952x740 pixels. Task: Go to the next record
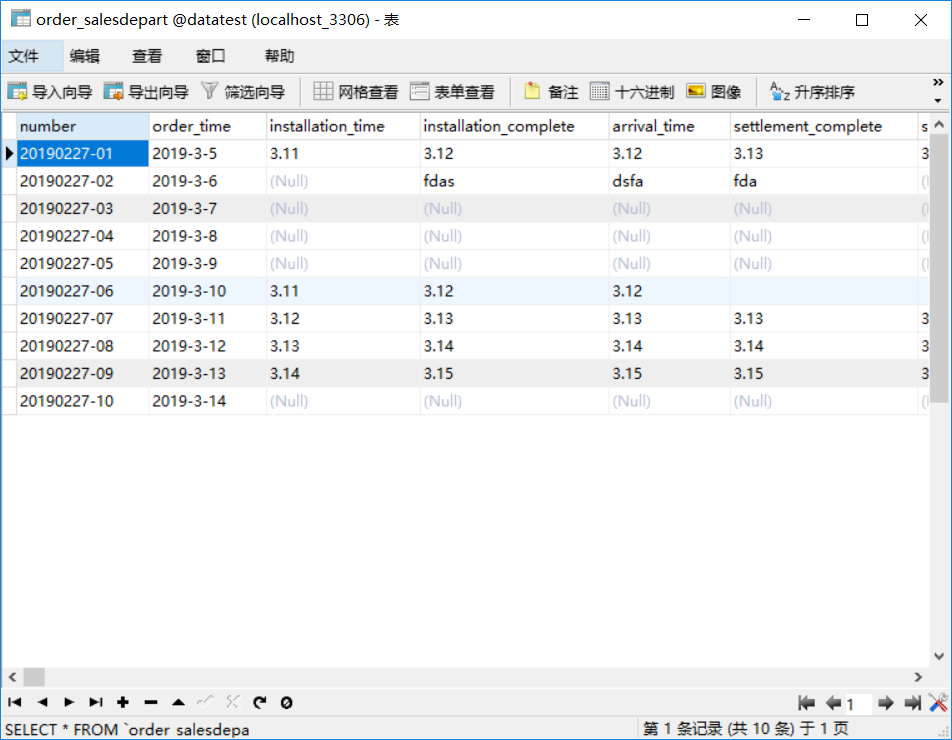pos(69,702)
